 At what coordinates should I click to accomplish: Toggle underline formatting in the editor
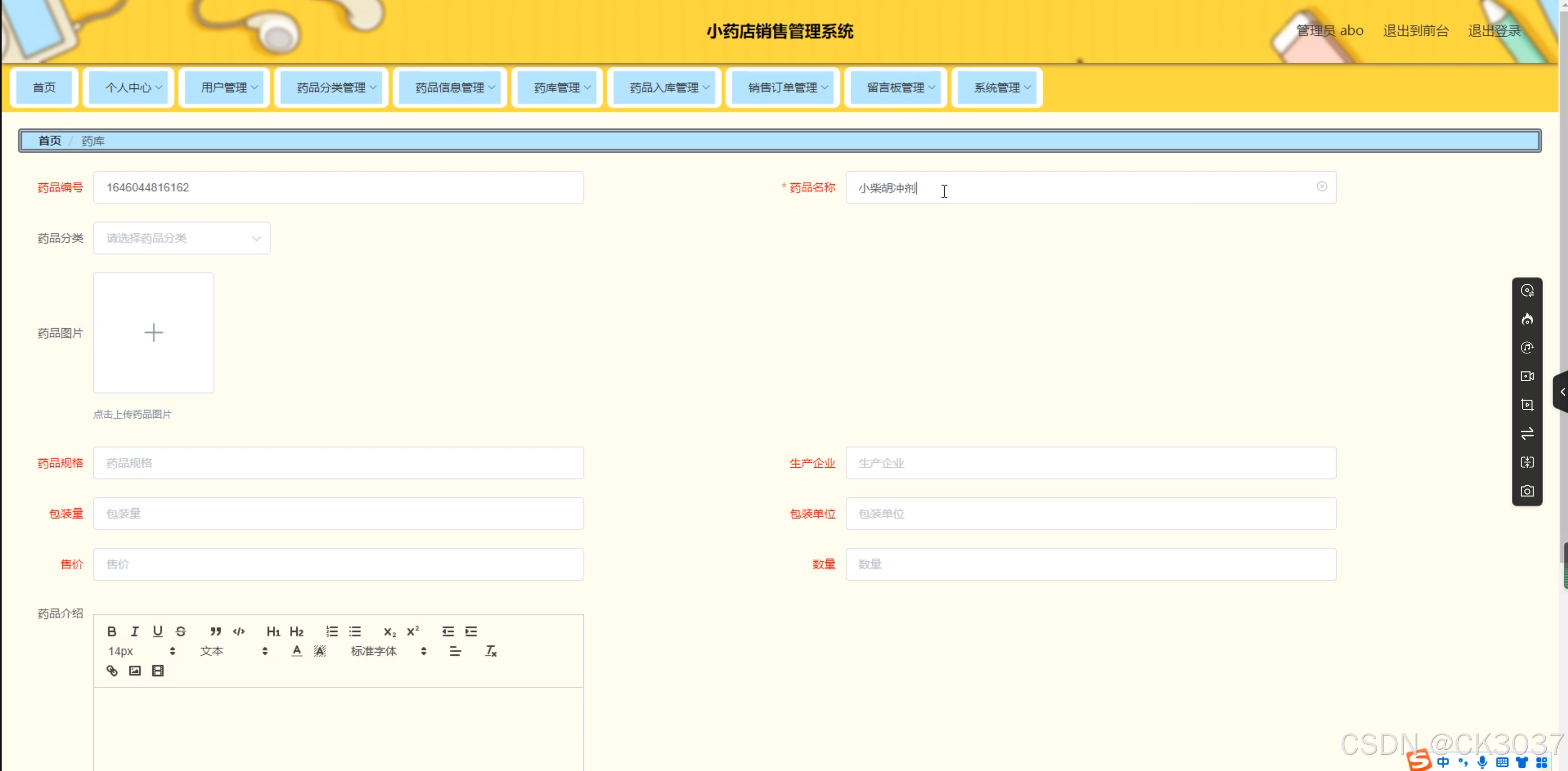pyautogui.click(x=158, y=631)
